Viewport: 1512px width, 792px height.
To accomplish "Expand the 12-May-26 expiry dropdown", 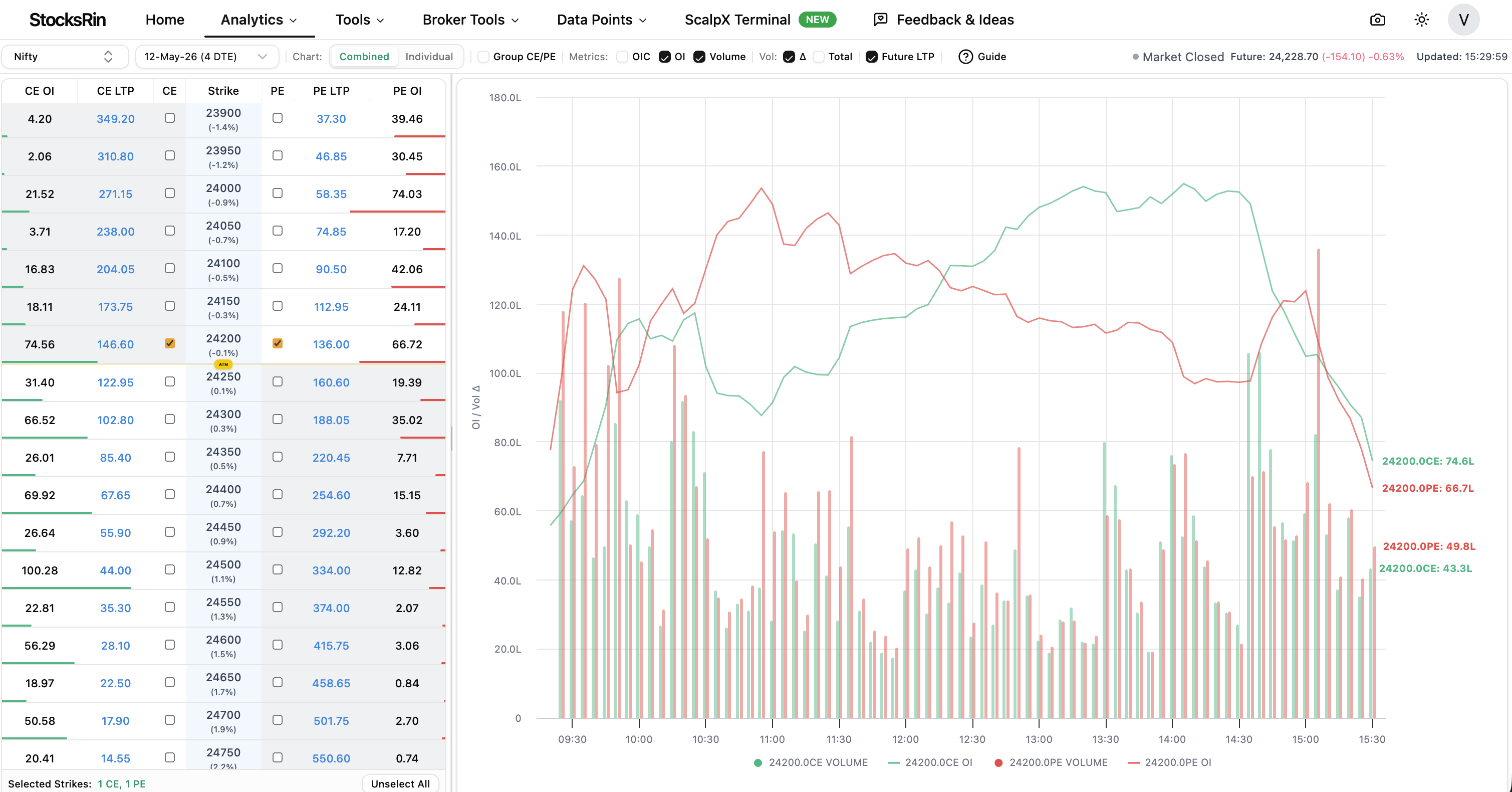I will [x=206, y=56].
